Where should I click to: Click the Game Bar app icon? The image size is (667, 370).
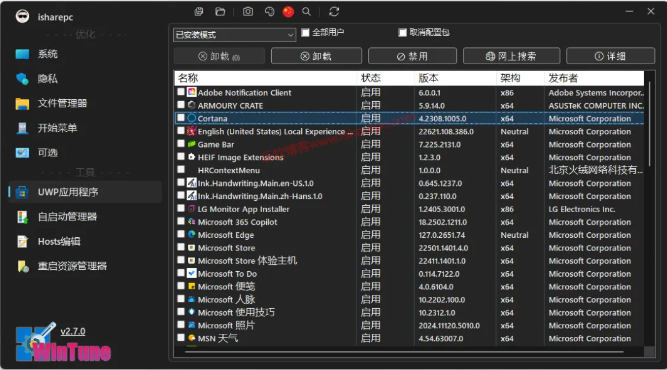click(x=191, y=144)
